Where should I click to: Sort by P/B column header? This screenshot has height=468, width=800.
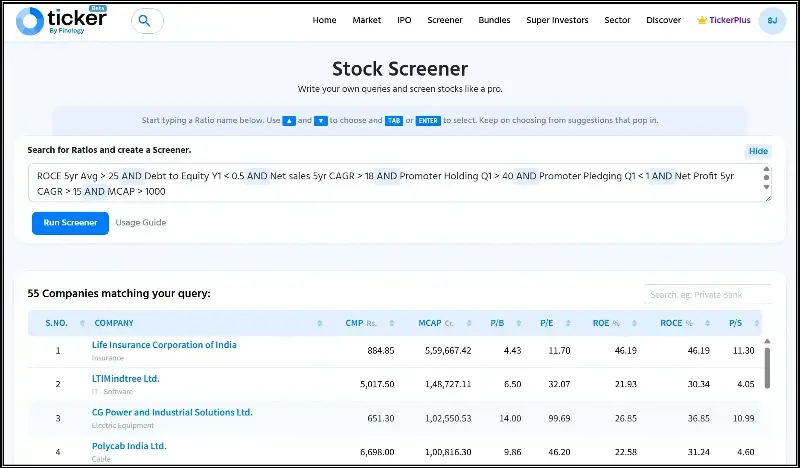click(x=498, y=323)
